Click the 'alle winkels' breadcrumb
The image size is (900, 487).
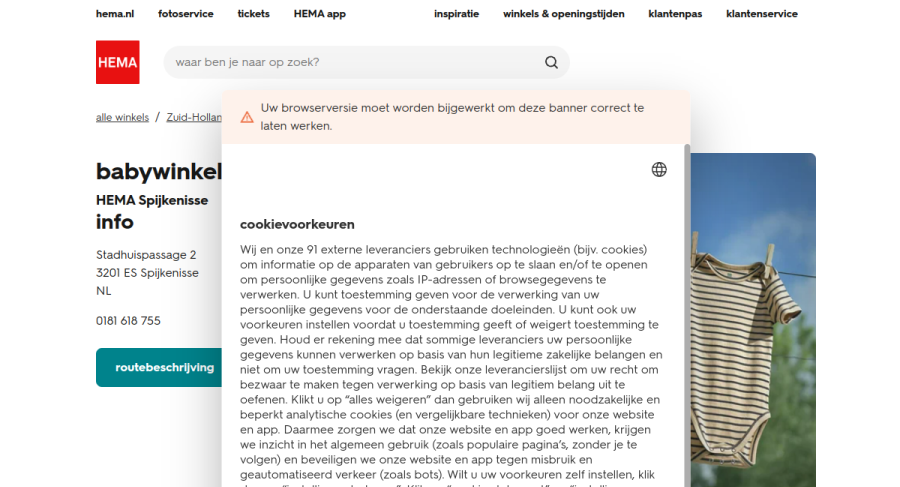click(122, 117)
